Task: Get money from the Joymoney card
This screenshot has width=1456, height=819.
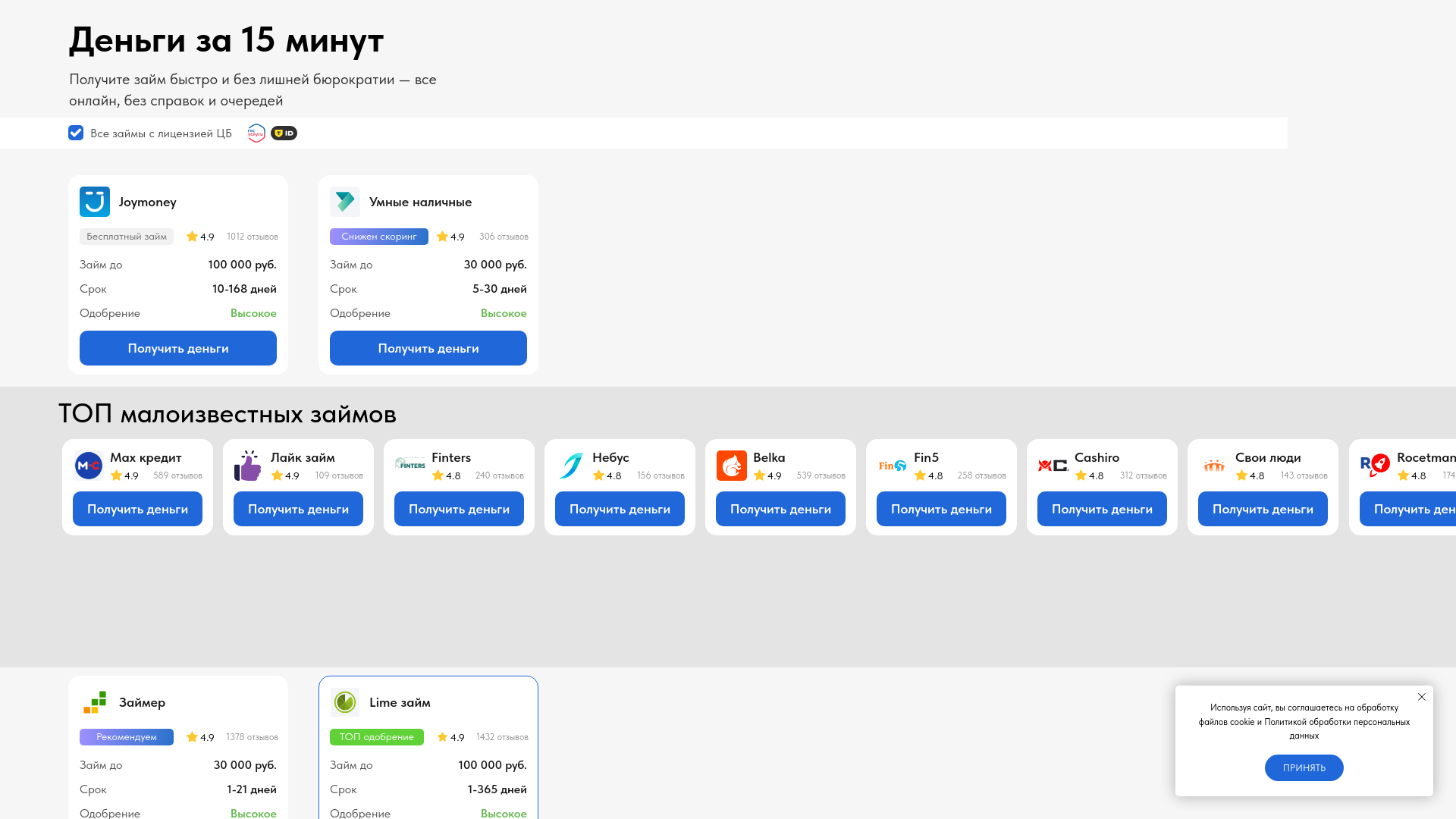Action: point(178,348)
